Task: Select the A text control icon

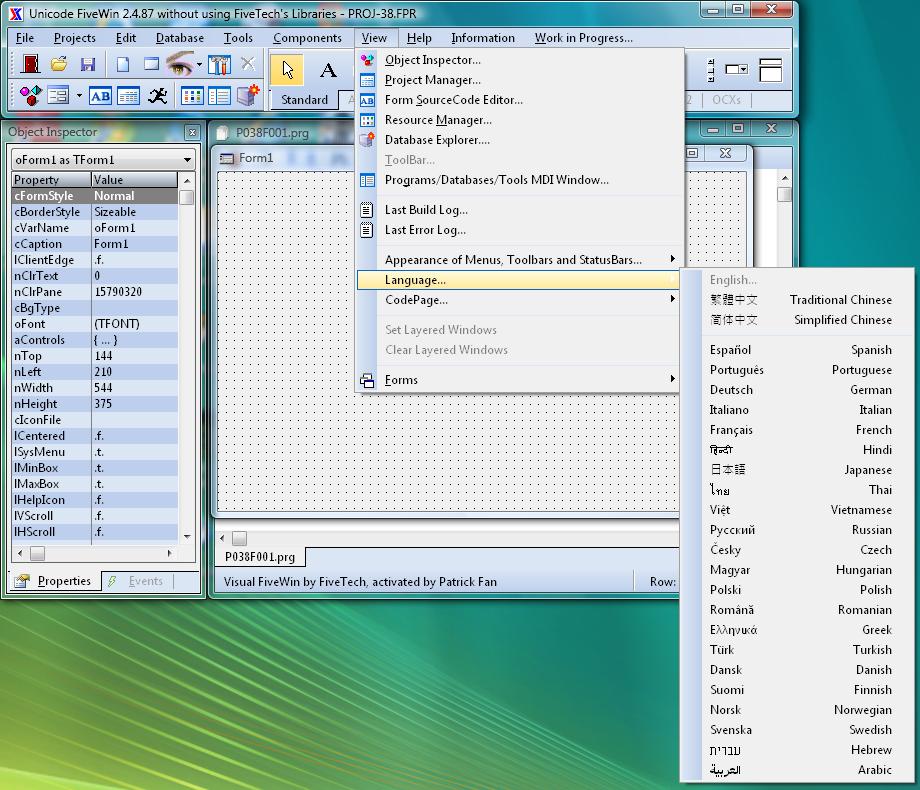Action: tap(327, 72)
